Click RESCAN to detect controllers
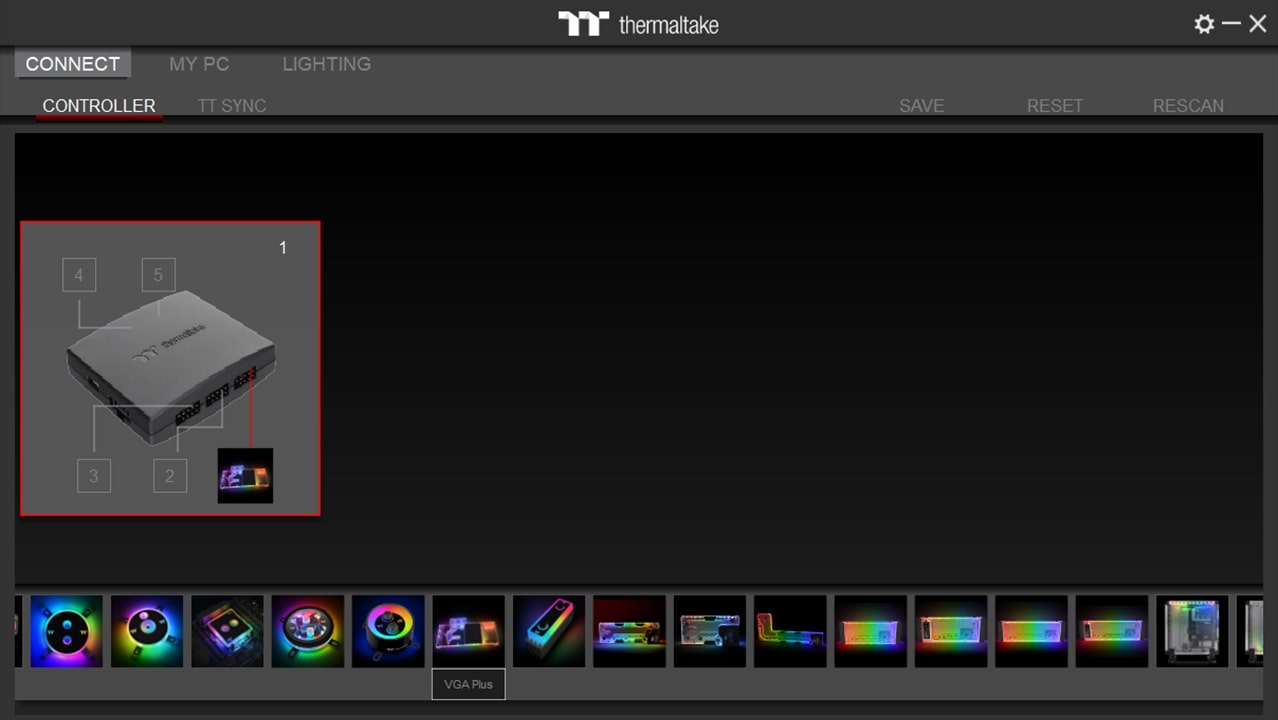The image size is (1278, 720). (1188, 106)
